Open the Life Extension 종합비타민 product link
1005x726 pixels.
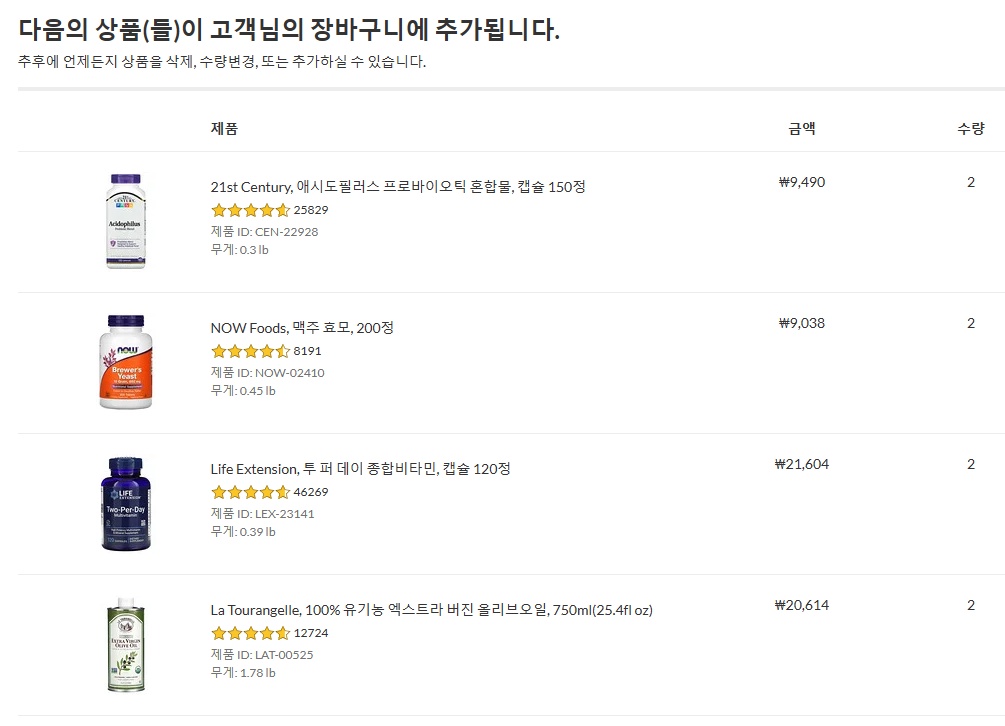(360, 468)
